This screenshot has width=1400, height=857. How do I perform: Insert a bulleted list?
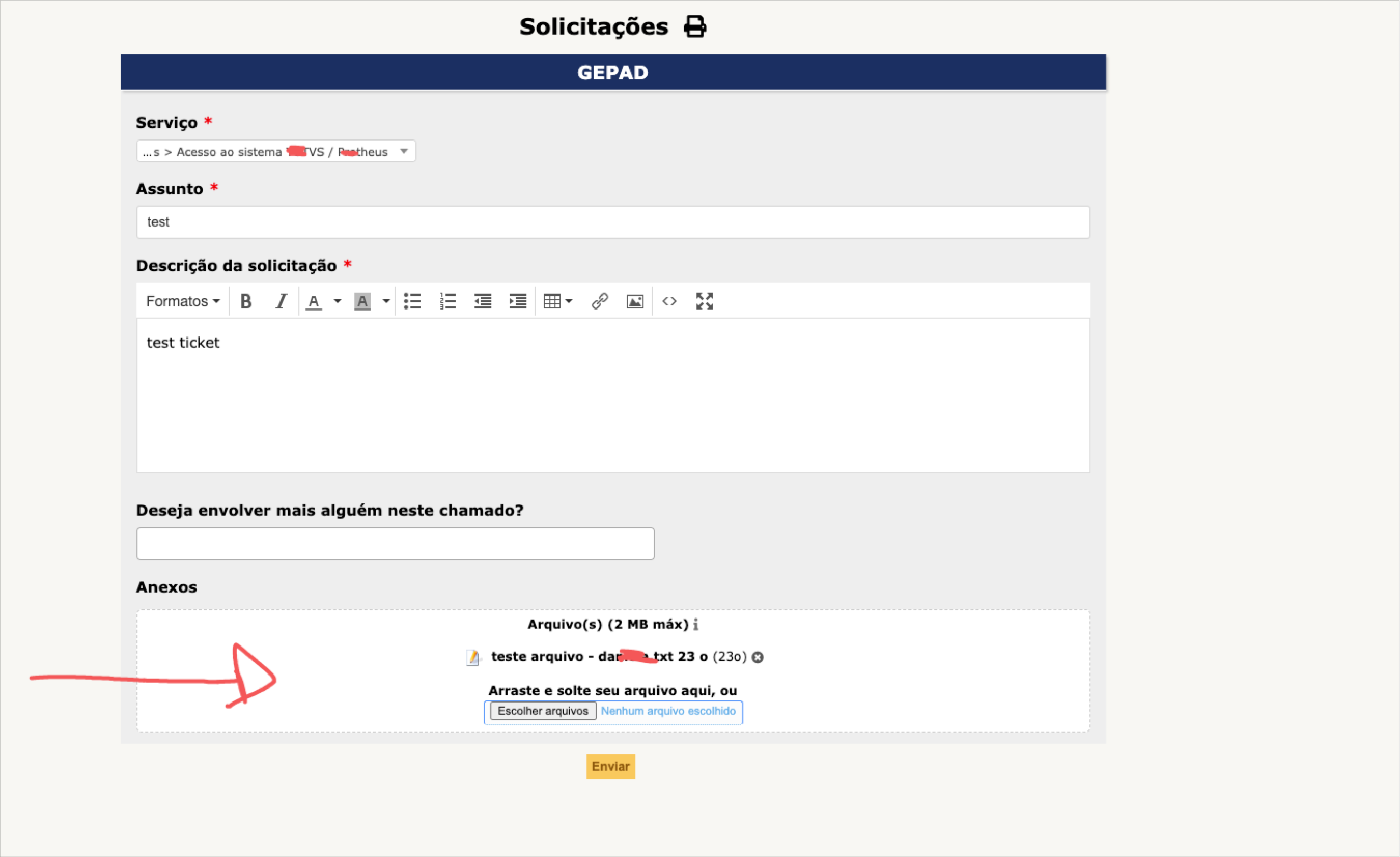coord(413,301)
